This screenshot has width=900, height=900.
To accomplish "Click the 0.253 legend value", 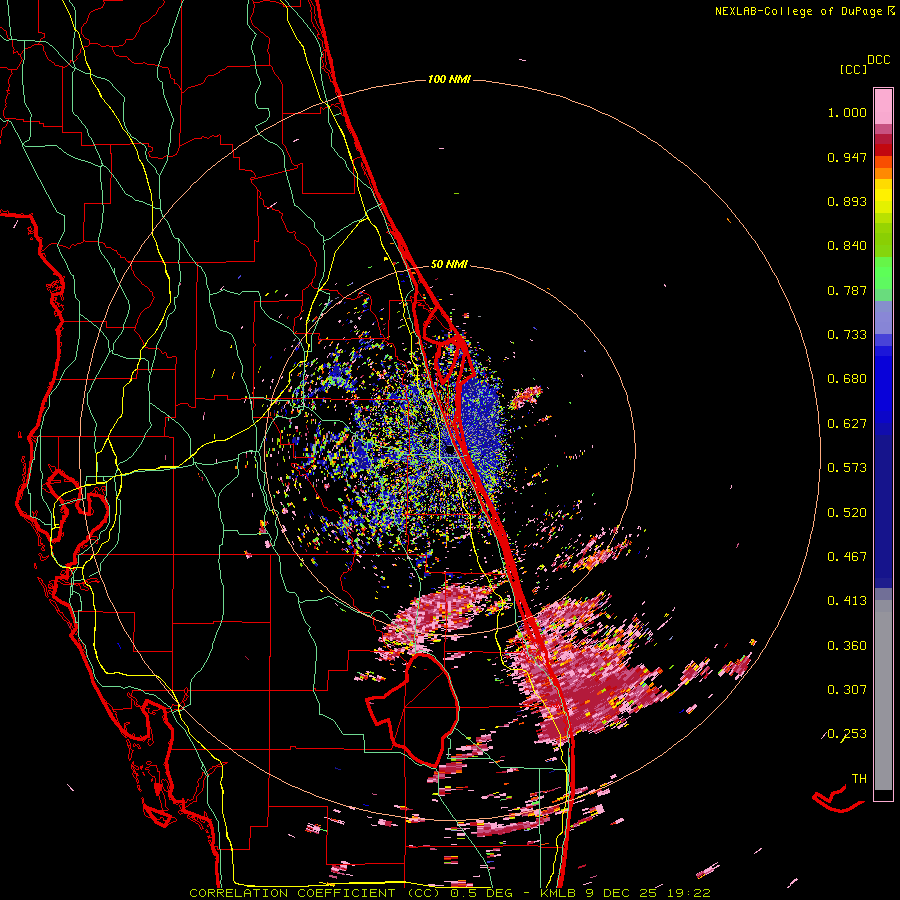I will [847, 734].
